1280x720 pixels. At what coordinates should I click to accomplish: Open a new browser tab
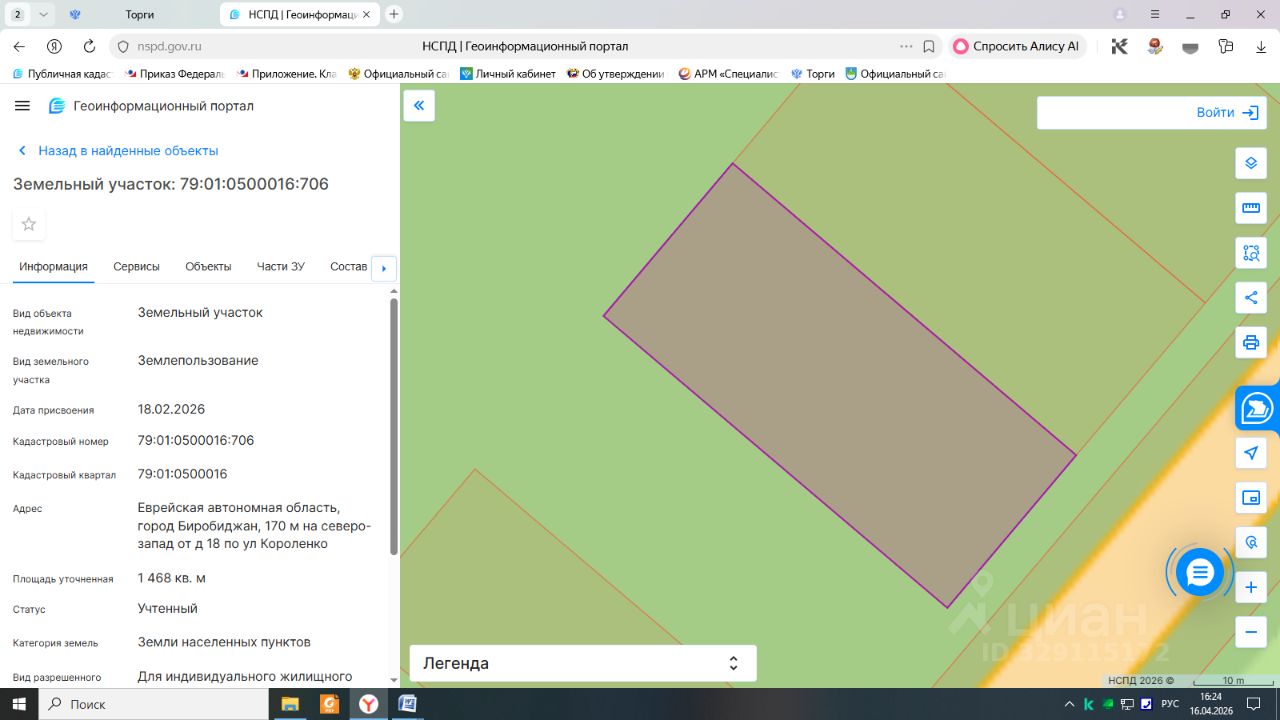[394, 14]
